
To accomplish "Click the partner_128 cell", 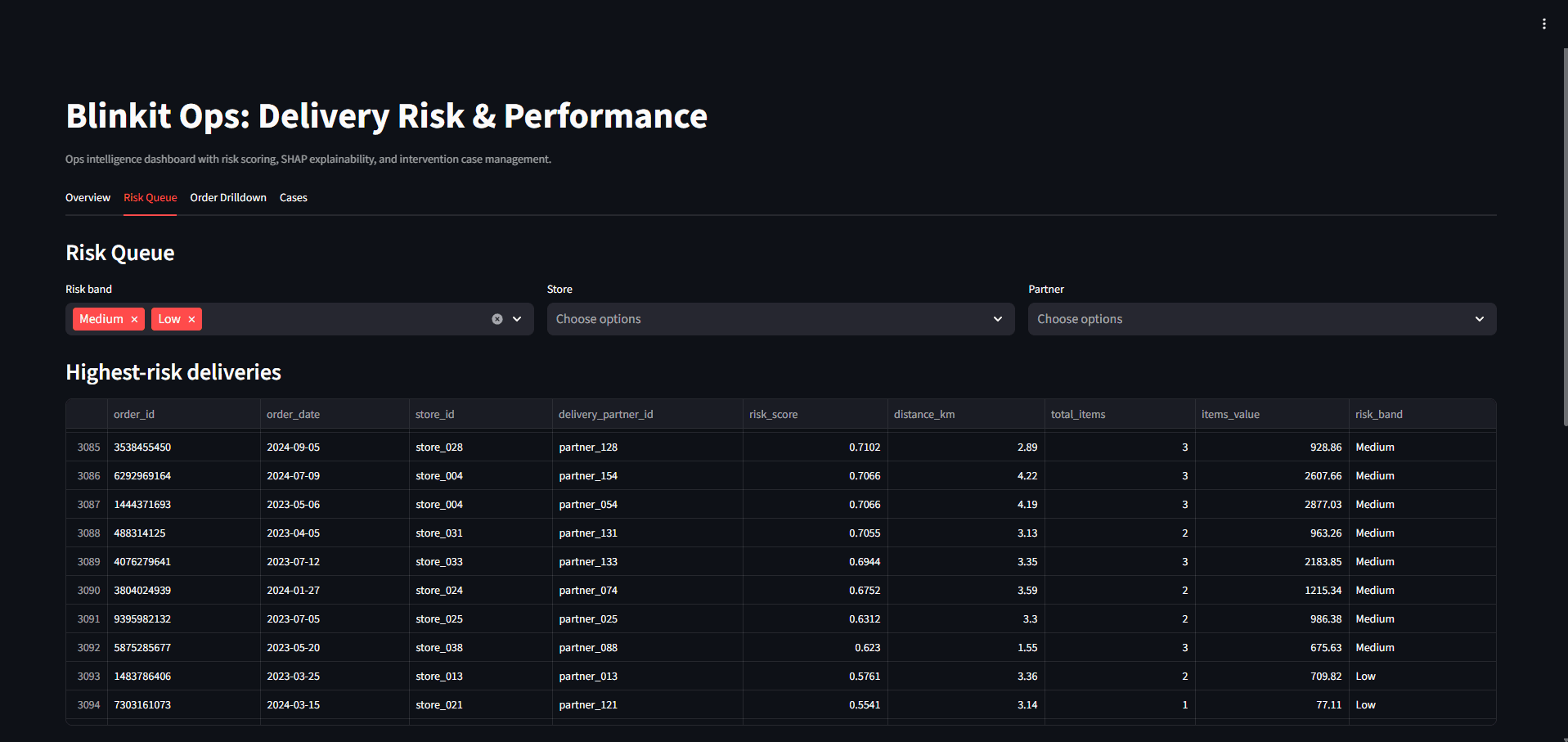I will click(x=648, y=447).
